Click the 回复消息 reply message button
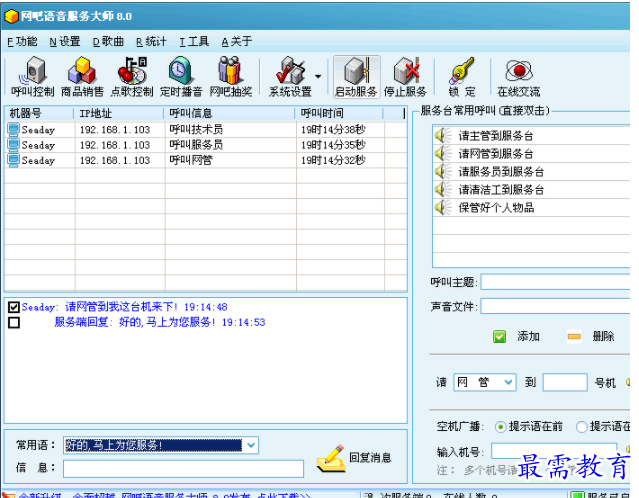The width and height of the screenshot is (639, 498). pos(354,458)
